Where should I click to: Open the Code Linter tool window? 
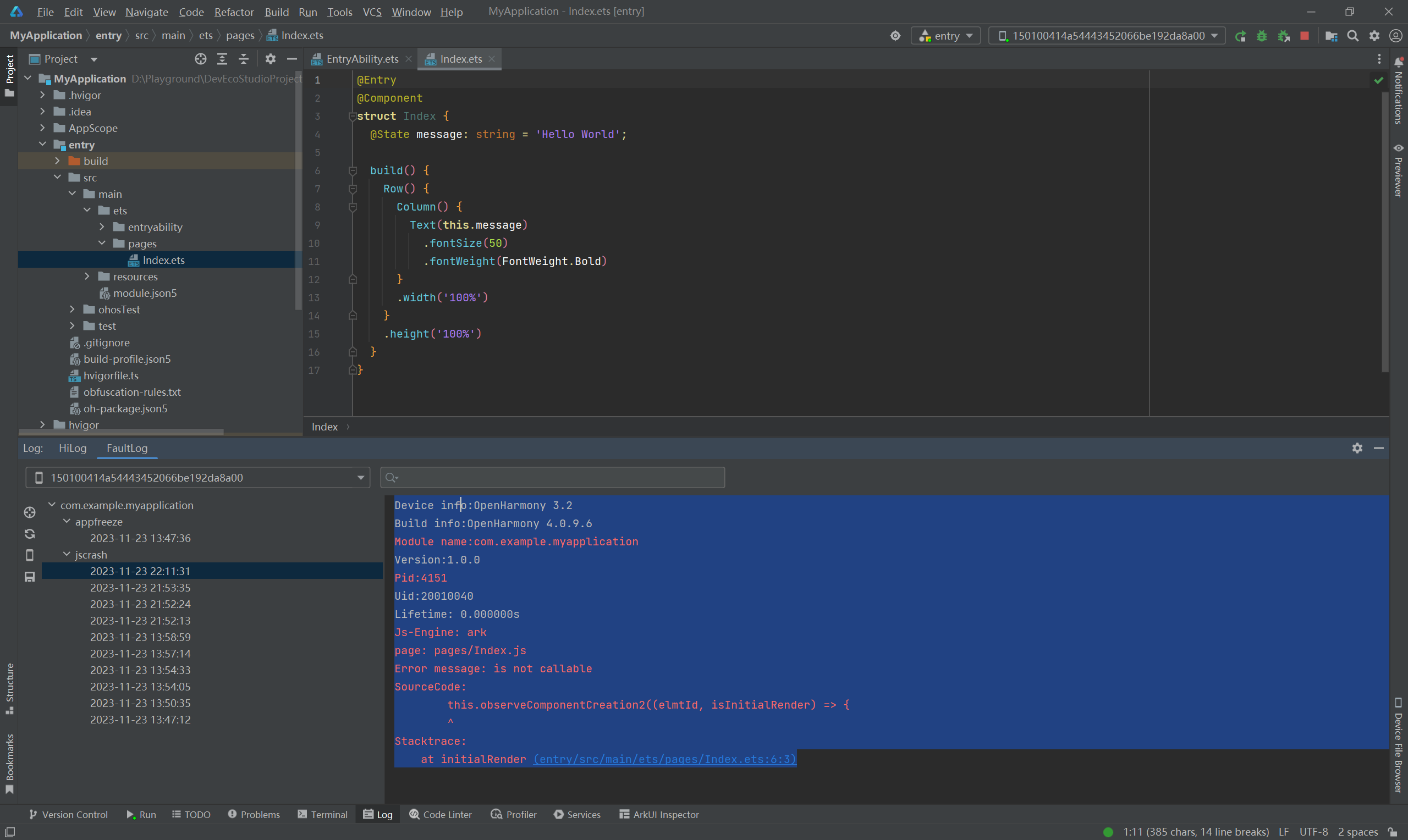(x=440, y=814)
